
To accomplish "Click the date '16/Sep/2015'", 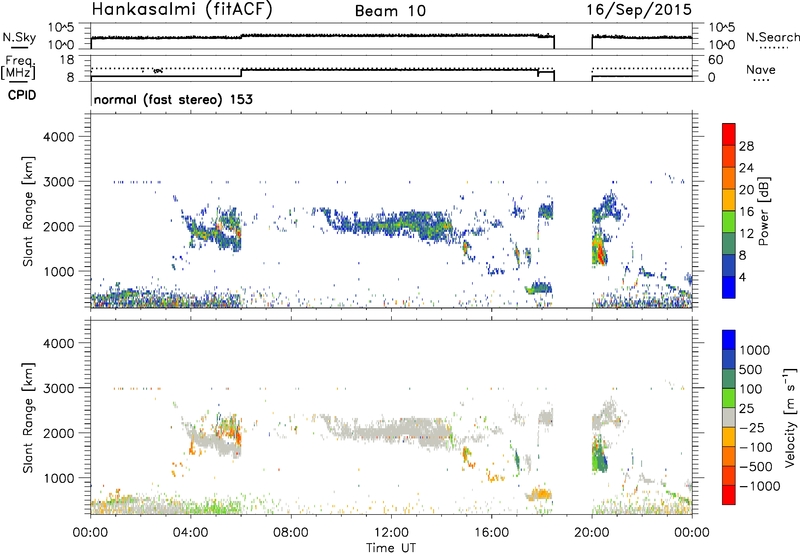I will (639, 10).
